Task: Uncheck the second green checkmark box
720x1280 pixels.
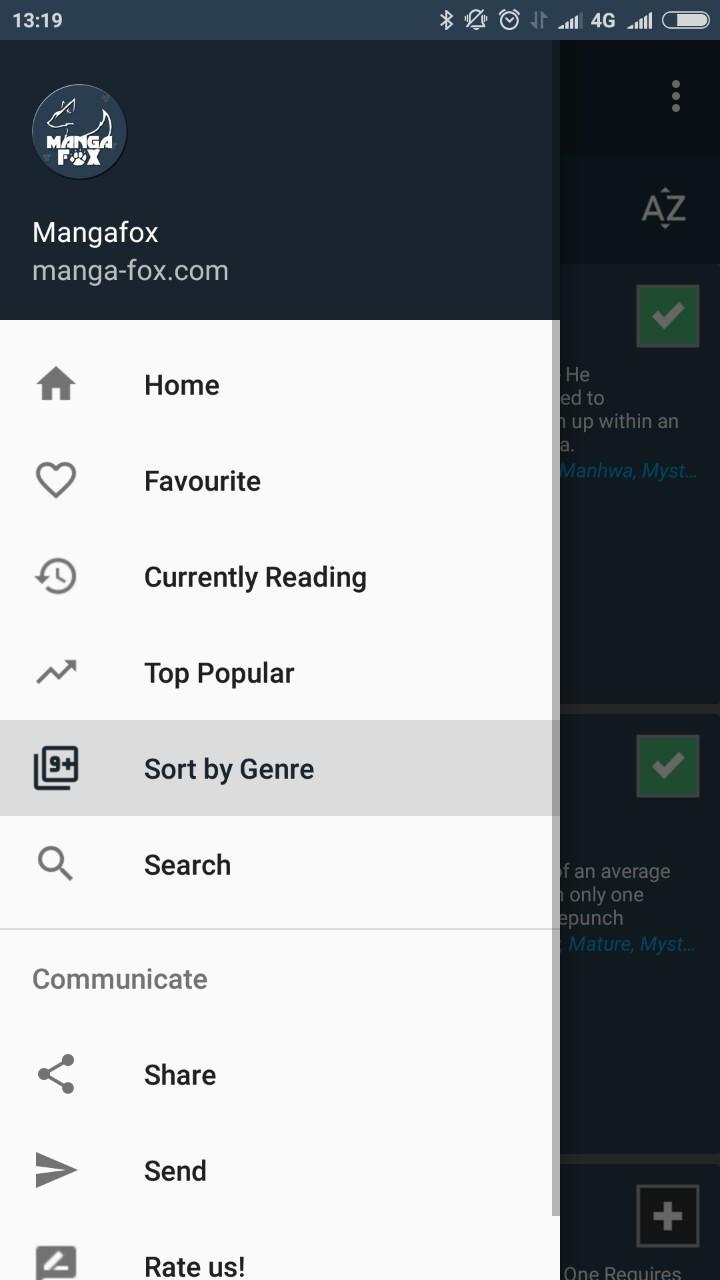Action: [667, 766]
